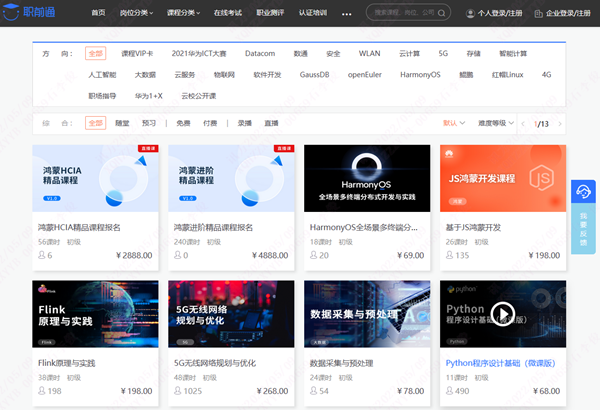The width and height of the screenshot is (600, 410).
Task: Select 全部 in the 综合 filter
Action: (x=96, y=123)
